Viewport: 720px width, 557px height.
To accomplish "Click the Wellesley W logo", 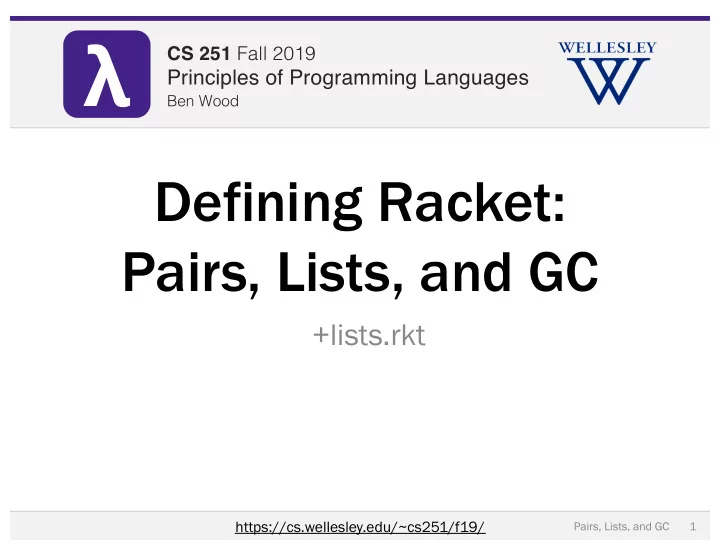I will [607, 73].
